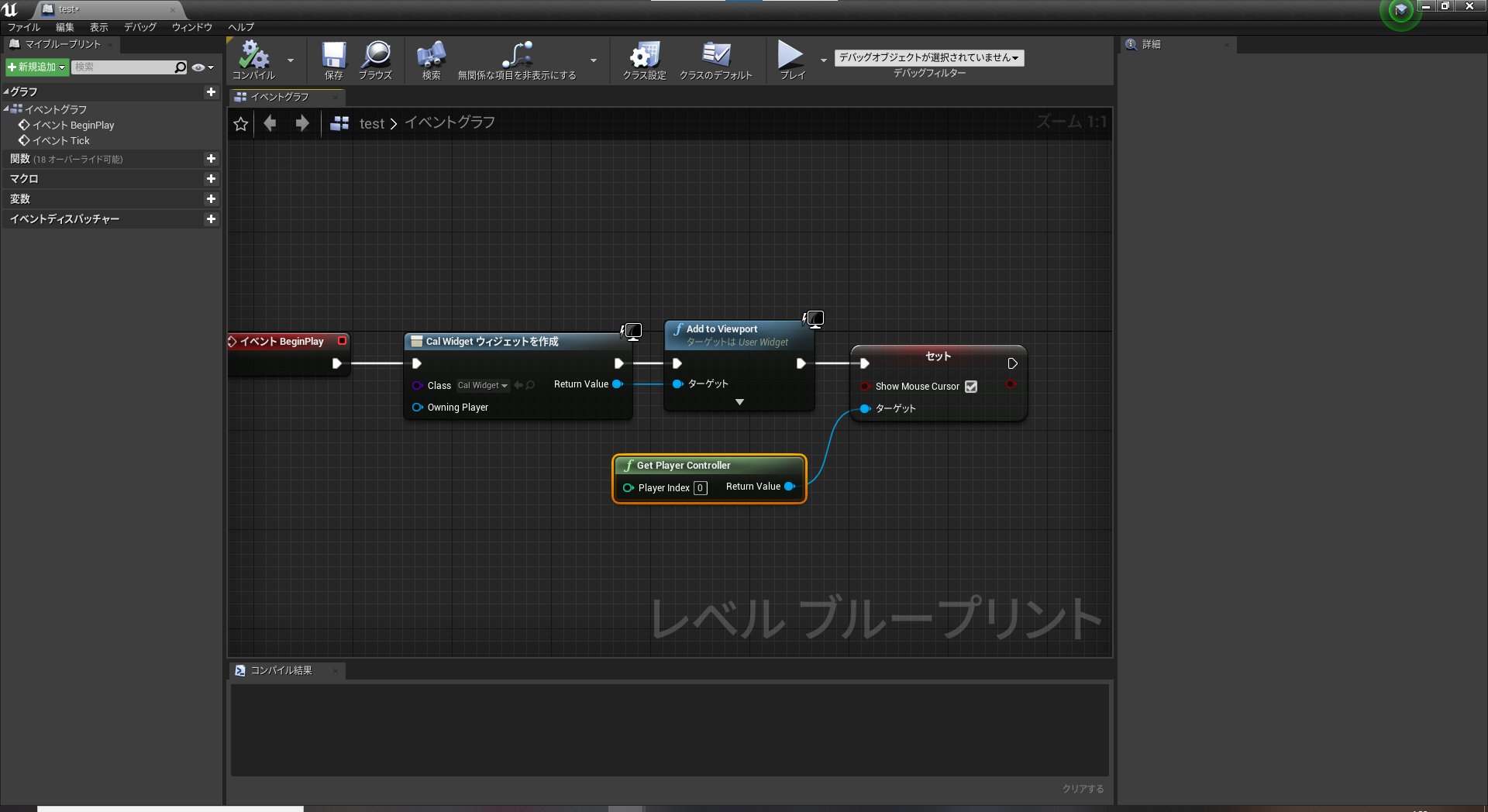Screen dimensions: 1488x812
Task: Click the My Blueprint search field
Action: (124, 67)
